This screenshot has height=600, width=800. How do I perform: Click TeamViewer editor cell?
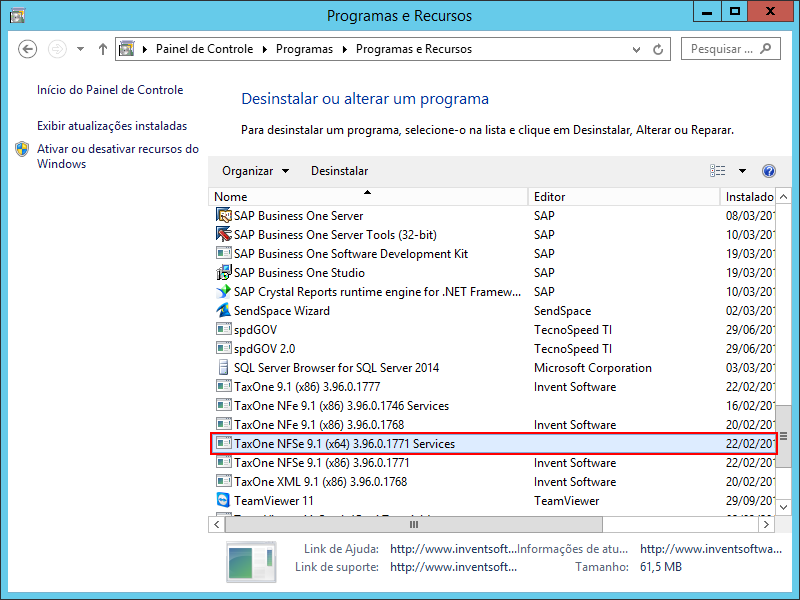(566, 501)
